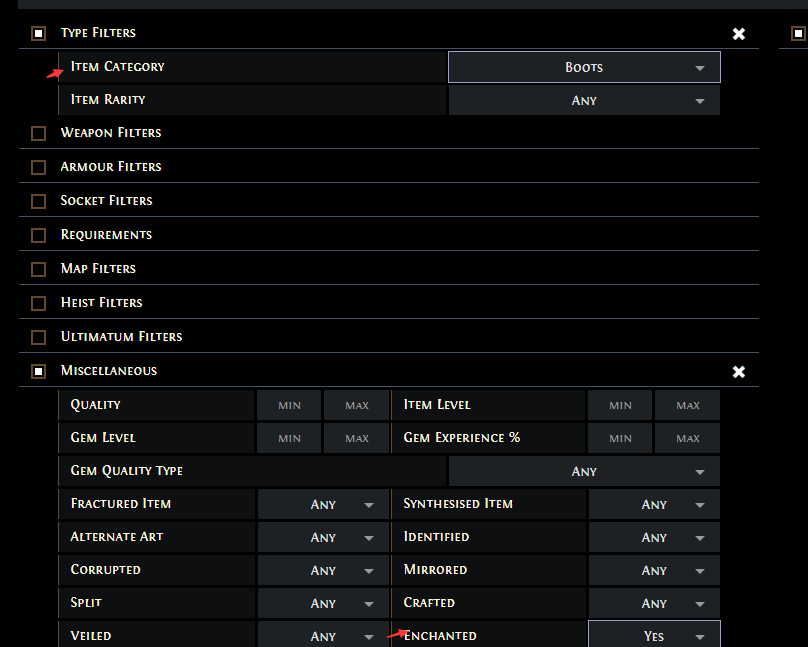
Task: Expand the Requirements section heading
Action: click(106, 234)
